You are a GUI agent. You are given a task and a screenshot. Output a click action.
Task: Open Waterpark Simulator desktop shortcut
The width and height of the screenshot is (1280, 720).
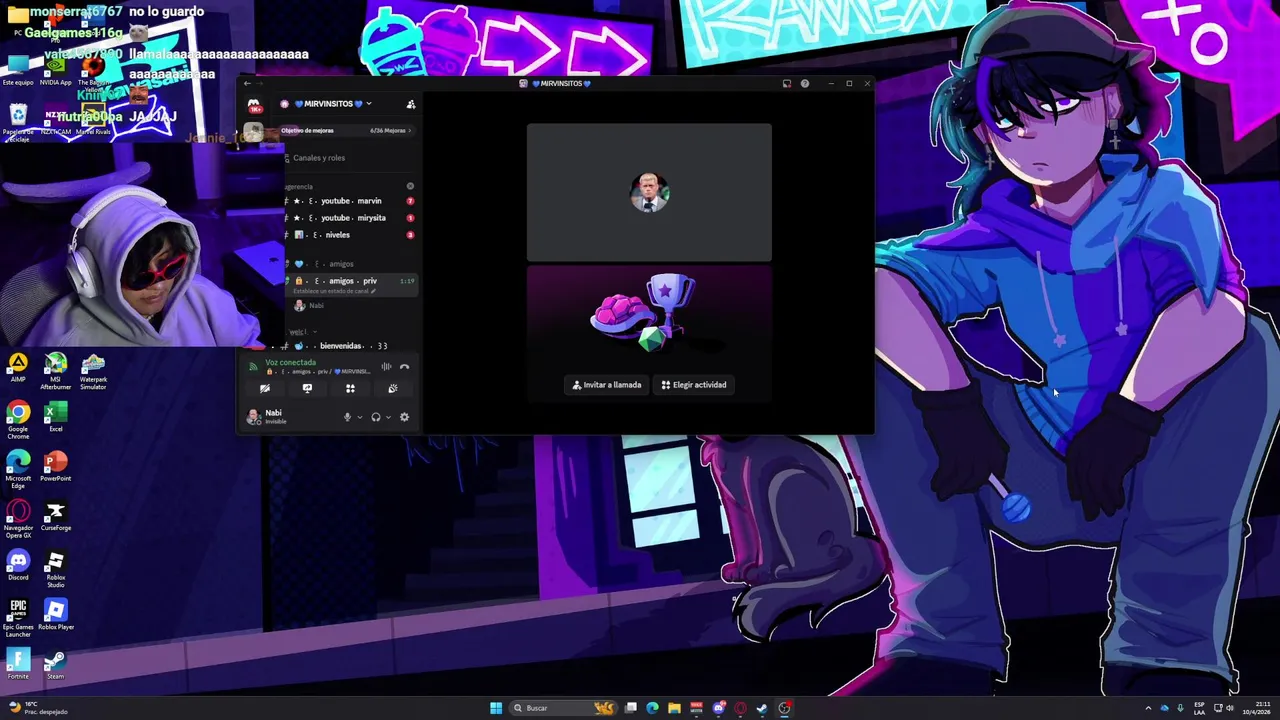93,370
